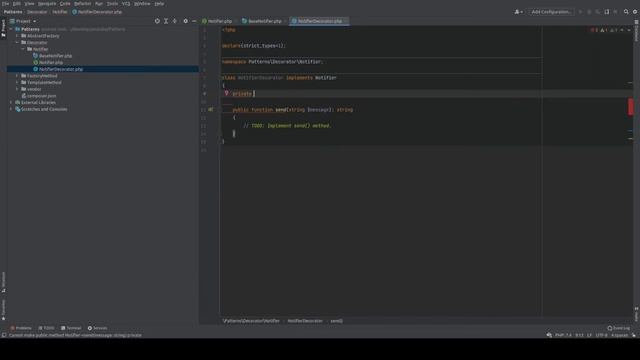This screenshot has height=360, width=640.
Task: Click the status bar tool windows toggle icon
Action: point(4,335)
